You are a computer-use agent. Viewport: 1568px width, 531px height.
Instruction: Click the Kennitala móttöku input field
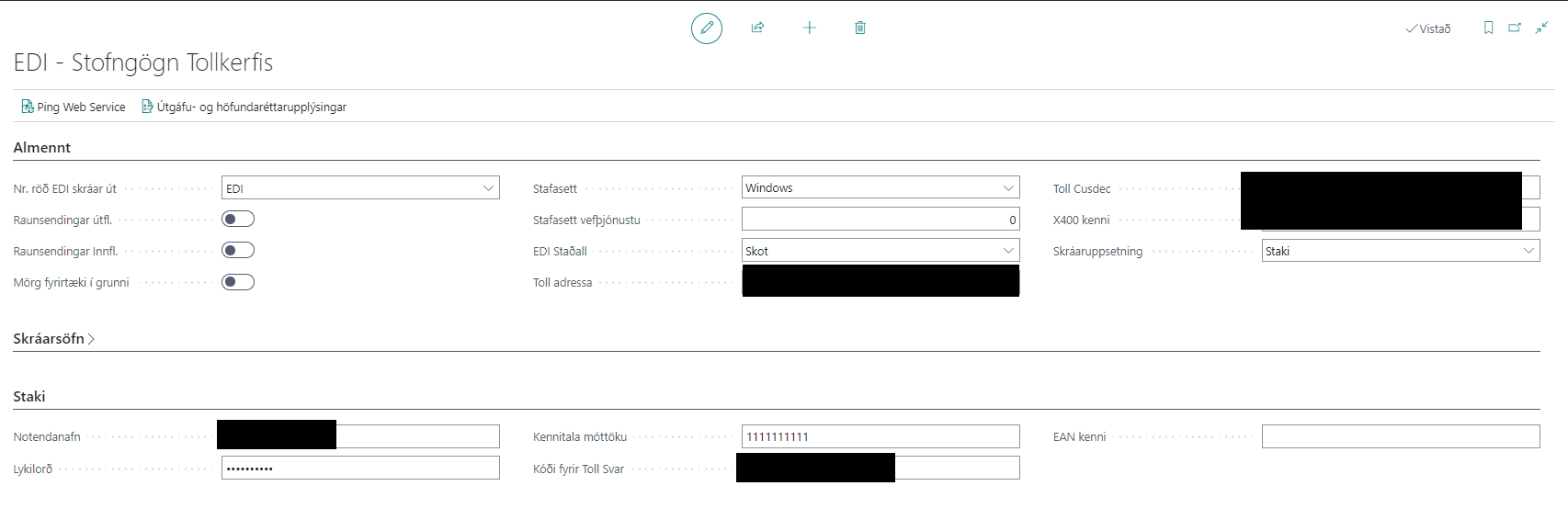(x=880, y=437)
